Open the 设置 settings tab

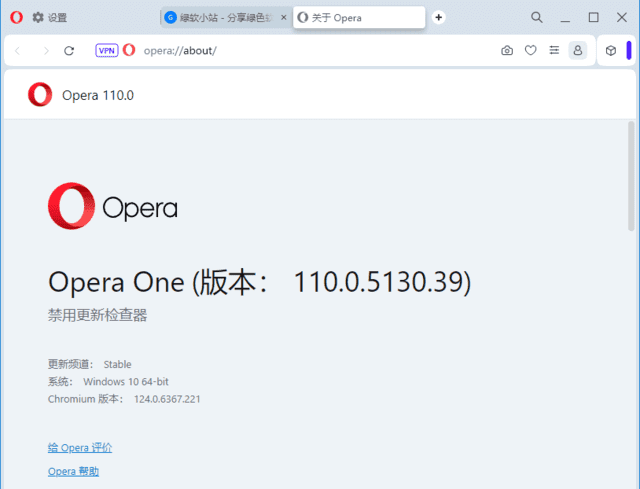point(49,18)
